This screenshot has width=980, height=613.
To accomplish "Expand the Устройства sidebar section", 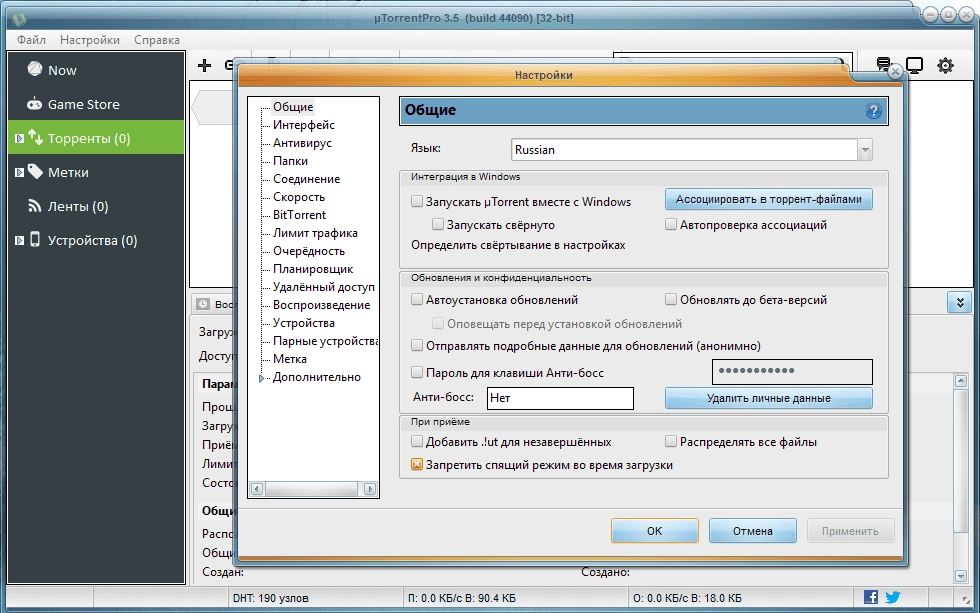I will click(x=19, y=240).
